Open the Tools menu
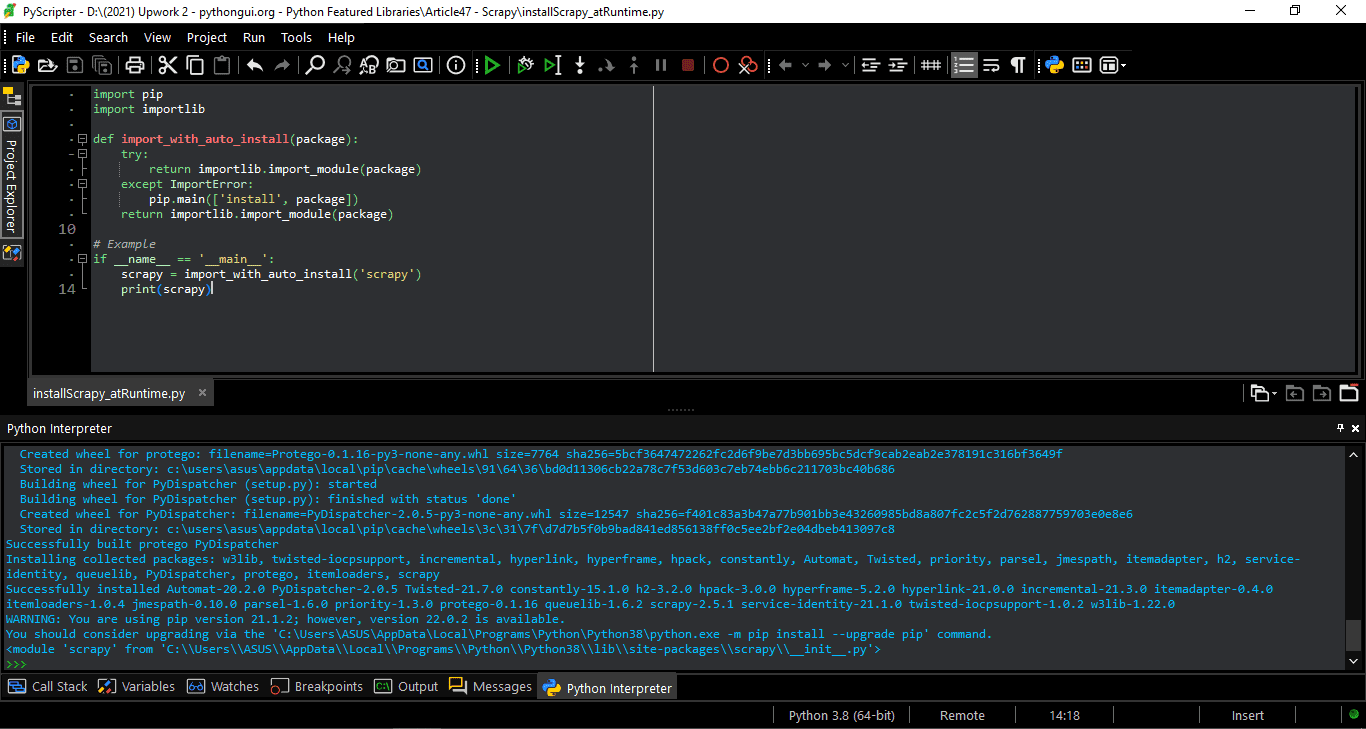Image resolution: width=1366 pixels, height=729 pixels. point(296,37)
